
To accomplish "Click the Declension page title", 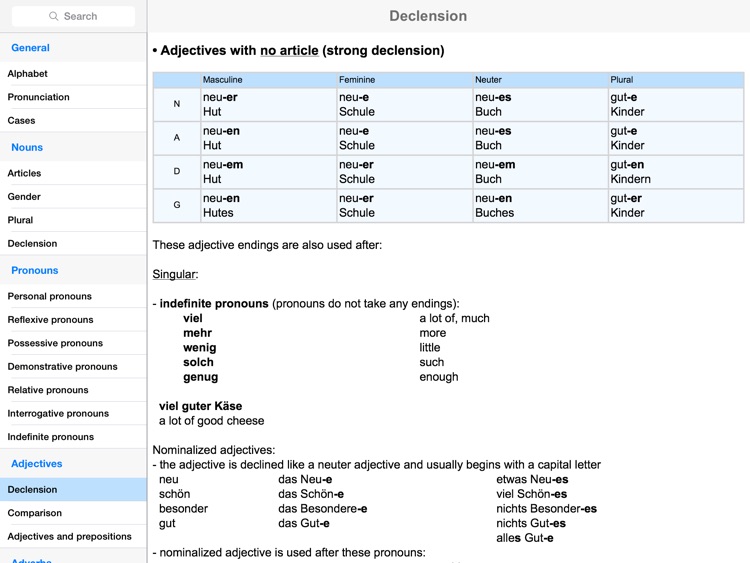I will coord(428,16).
